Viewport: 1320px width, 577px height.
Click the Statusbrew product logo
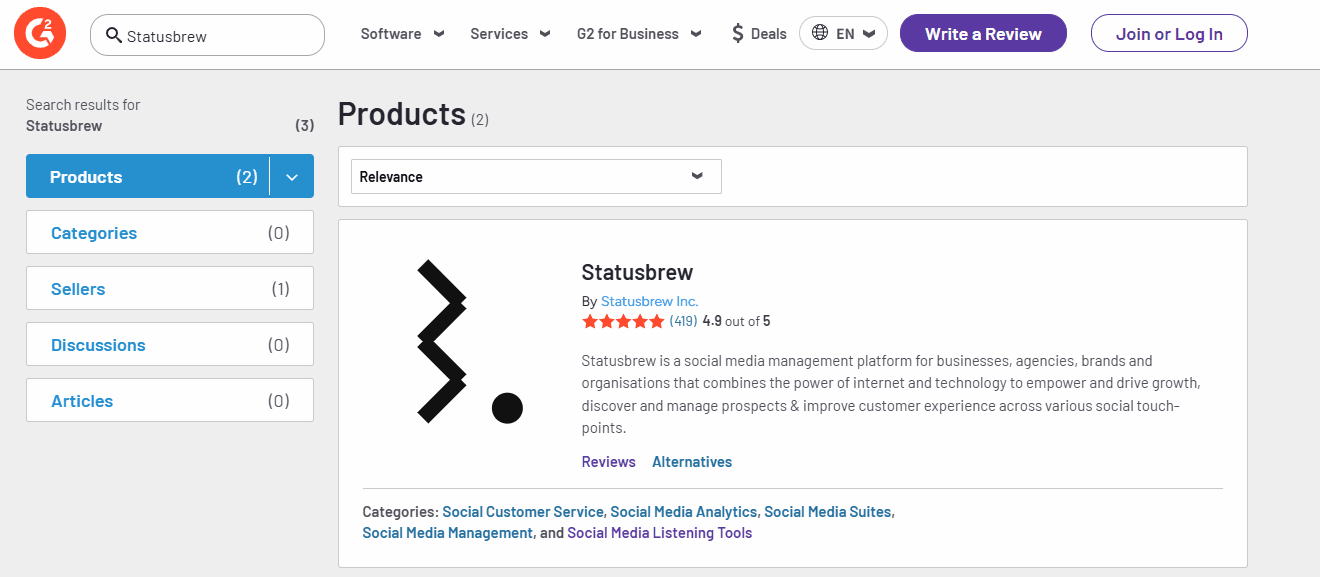469,341
